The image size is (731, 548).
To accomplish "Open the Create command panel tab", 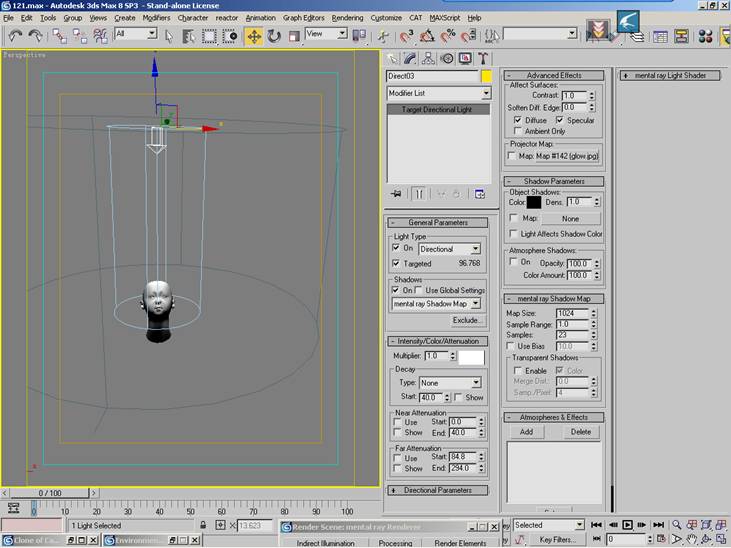I will pyautogui.click(x=394, y=58).
